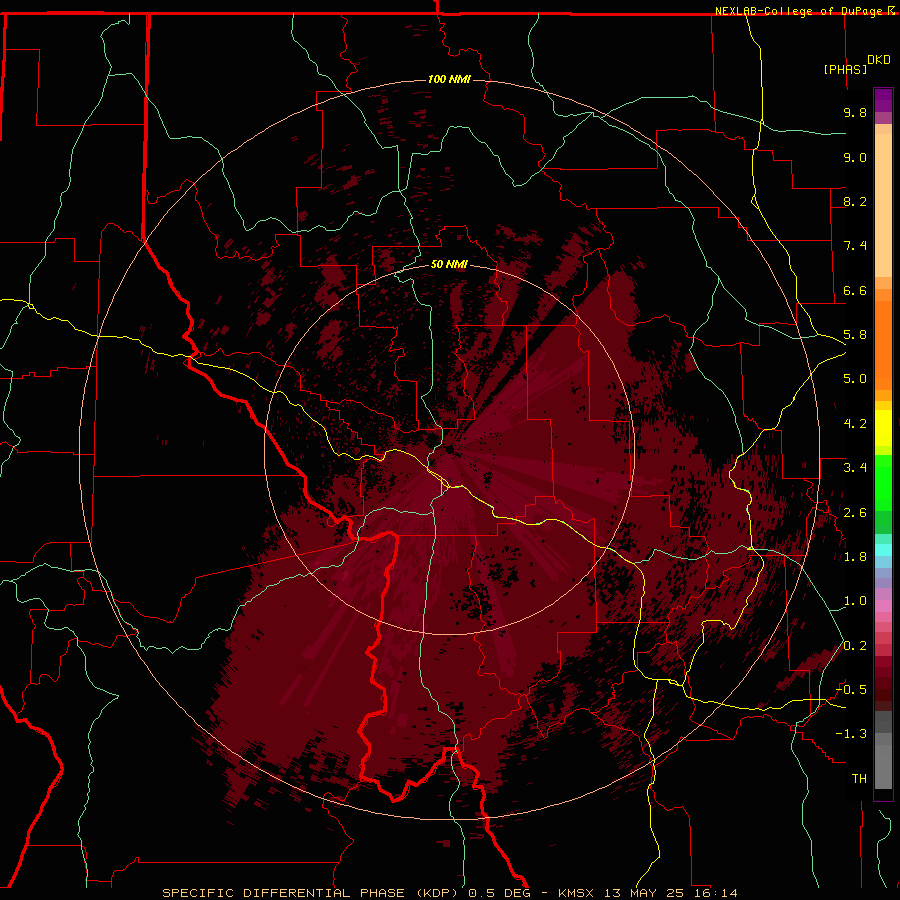Screen dimensions: 900x900
Task: Click the 6.6 legend value label
Action: pyautogui.click(x=855, y=290)
